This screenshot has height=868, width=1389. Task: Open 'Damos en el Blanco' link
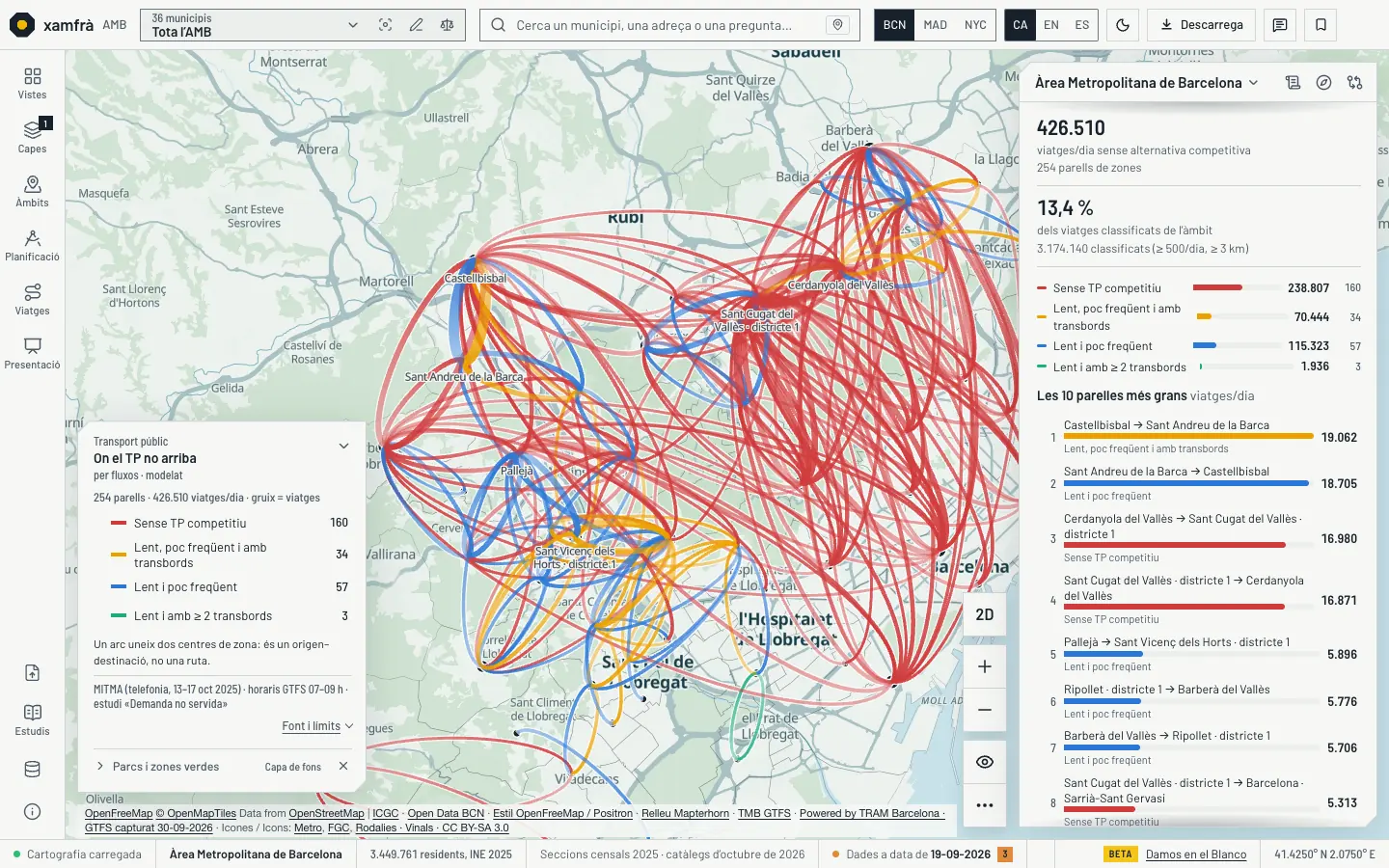tap(1196, 854)
